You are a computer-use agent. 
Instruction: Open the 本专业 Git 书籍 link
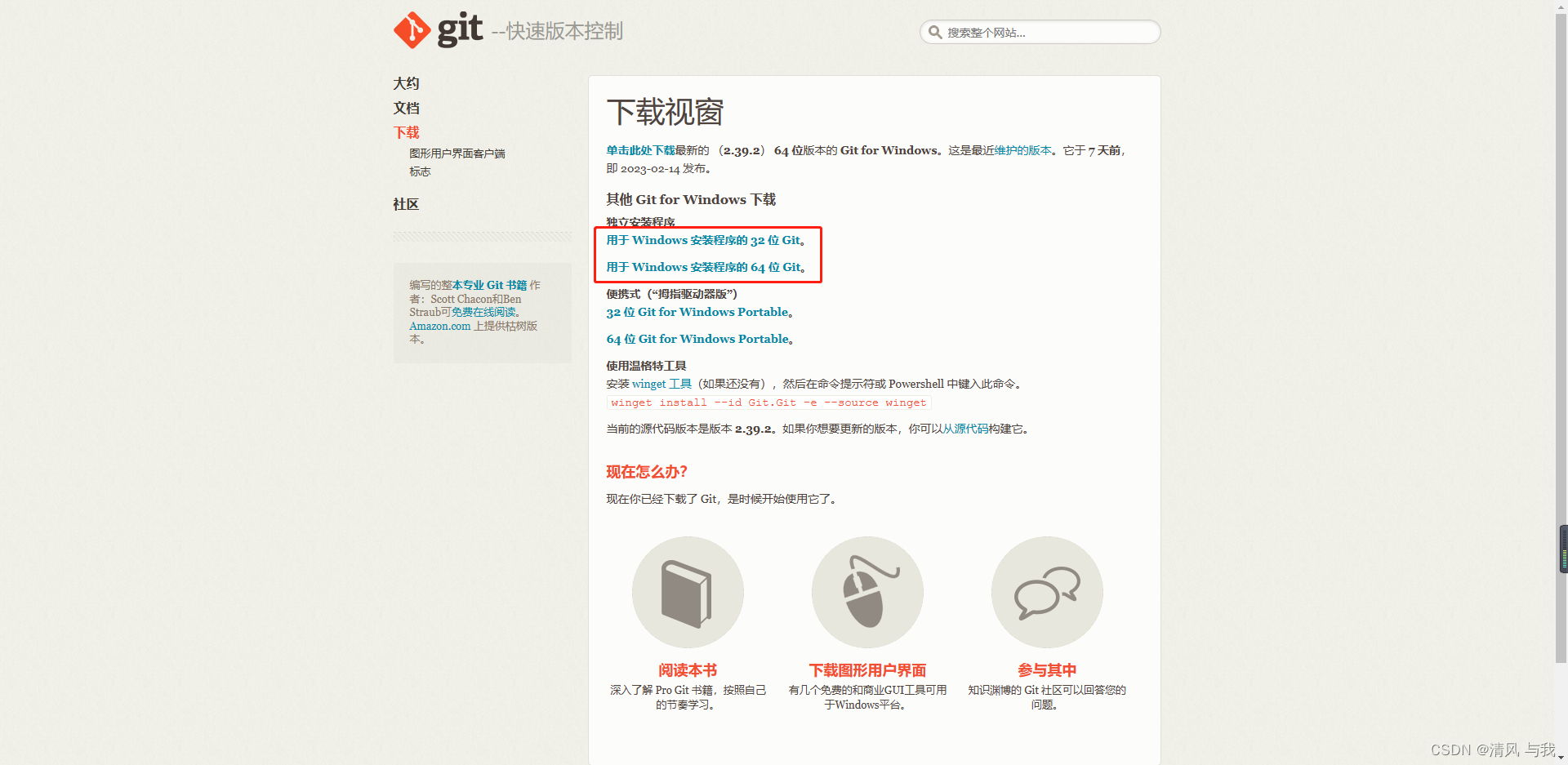pos(490,285)
